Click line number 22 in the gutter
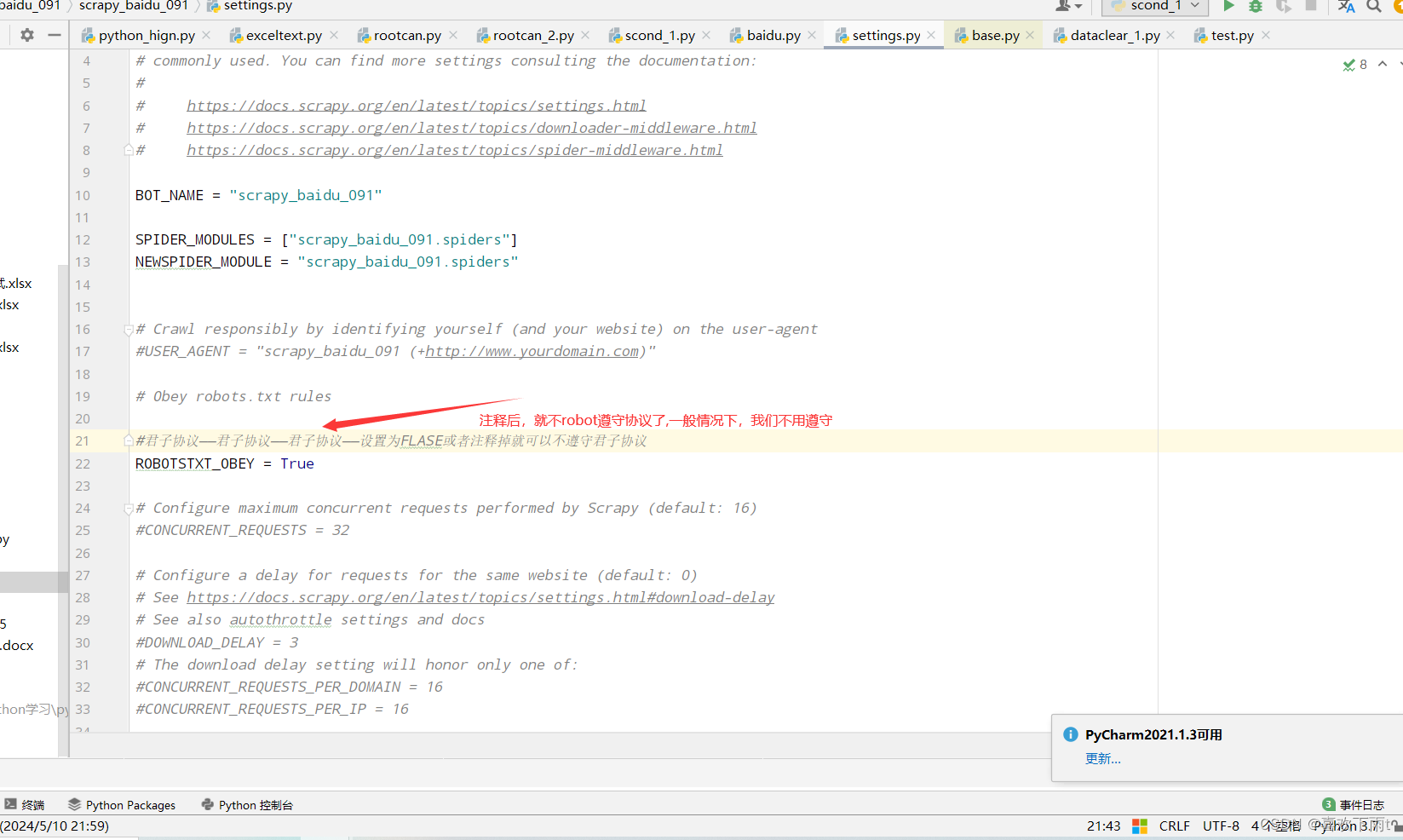Screen dimensions: 1403x840 pos(83,463)
